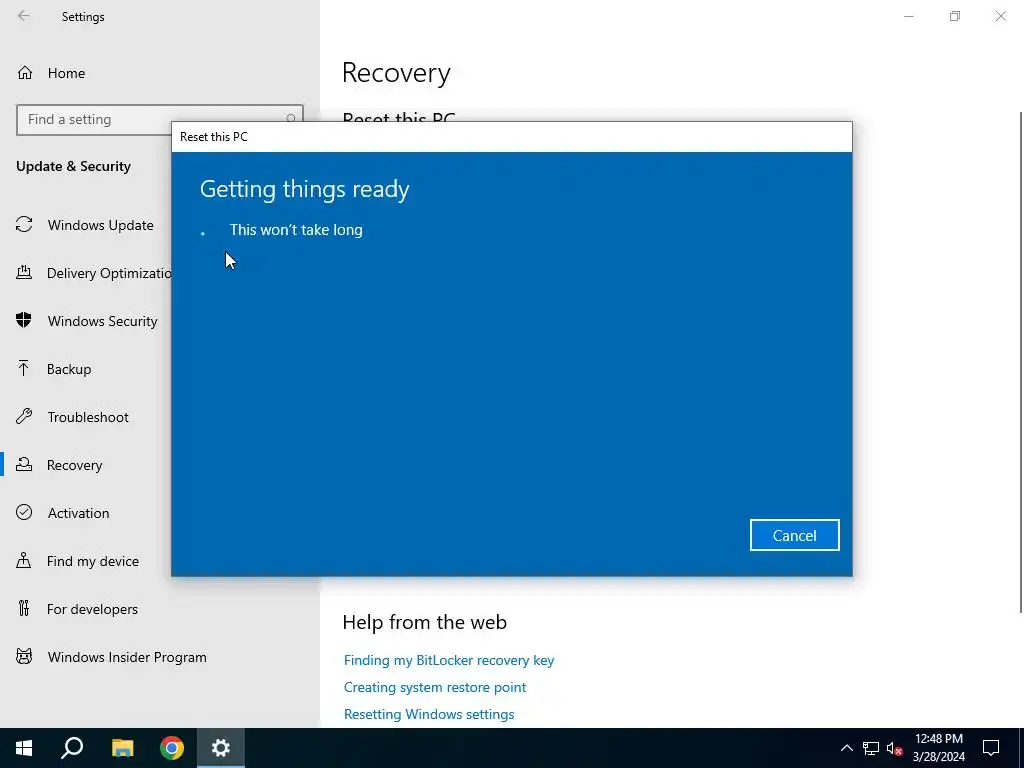
Task: Show hidden system tray icons
Action: 846,748
